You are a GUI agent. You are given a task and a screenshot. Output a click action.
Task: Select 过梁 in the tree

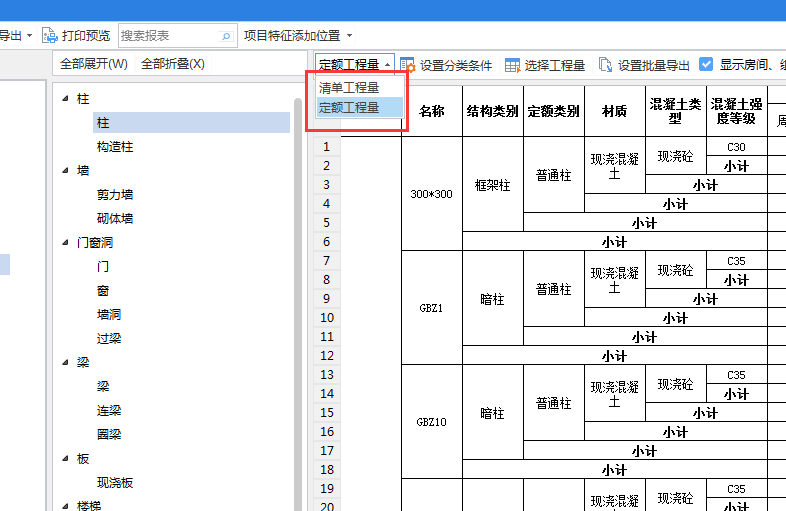(x=109, y=338)
